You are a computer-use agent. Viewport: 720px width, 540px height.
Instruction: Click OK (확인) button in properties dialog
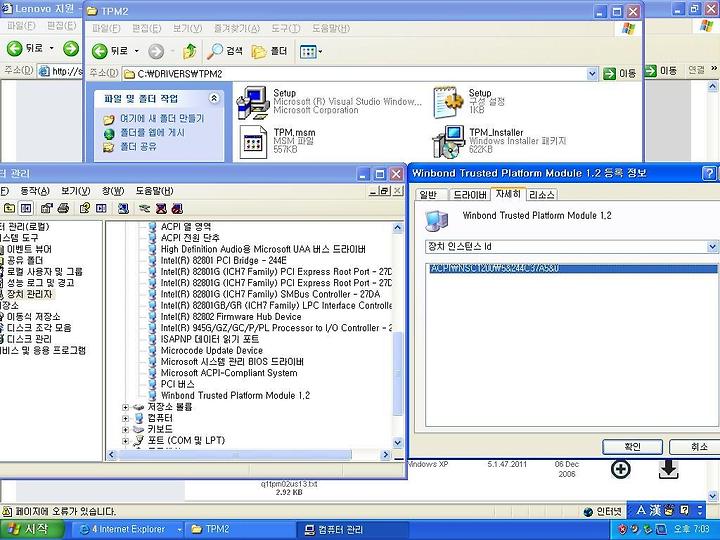point(632,446)
